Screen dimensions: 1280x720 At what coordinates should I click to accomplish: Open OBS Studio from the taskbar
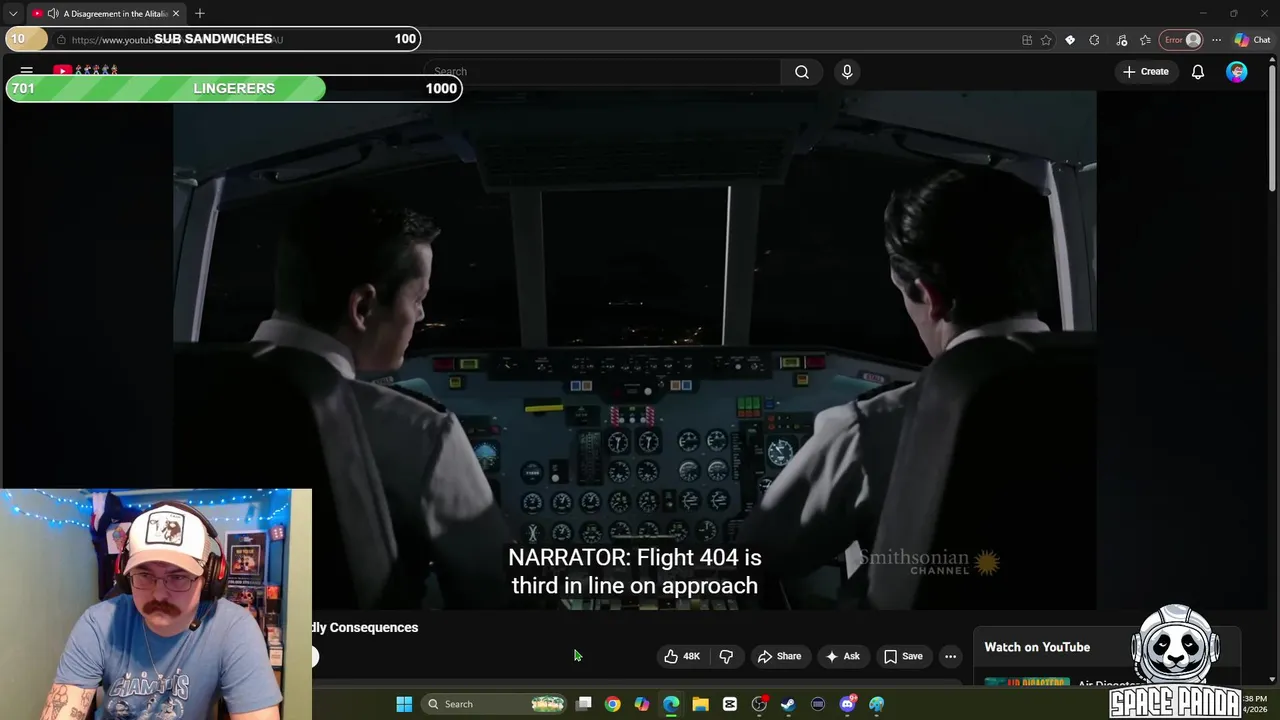[759, 704]
